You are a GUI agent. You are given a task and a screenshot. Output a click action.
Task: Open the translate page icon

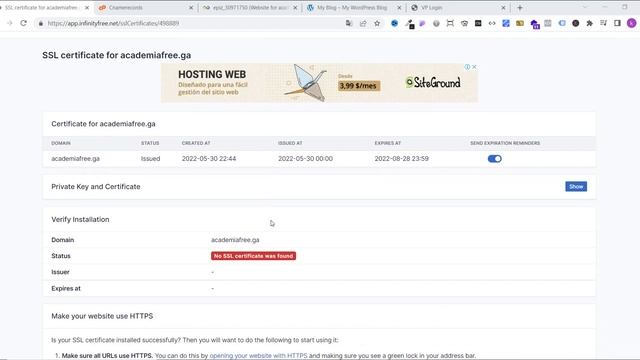tap(349, 23)
